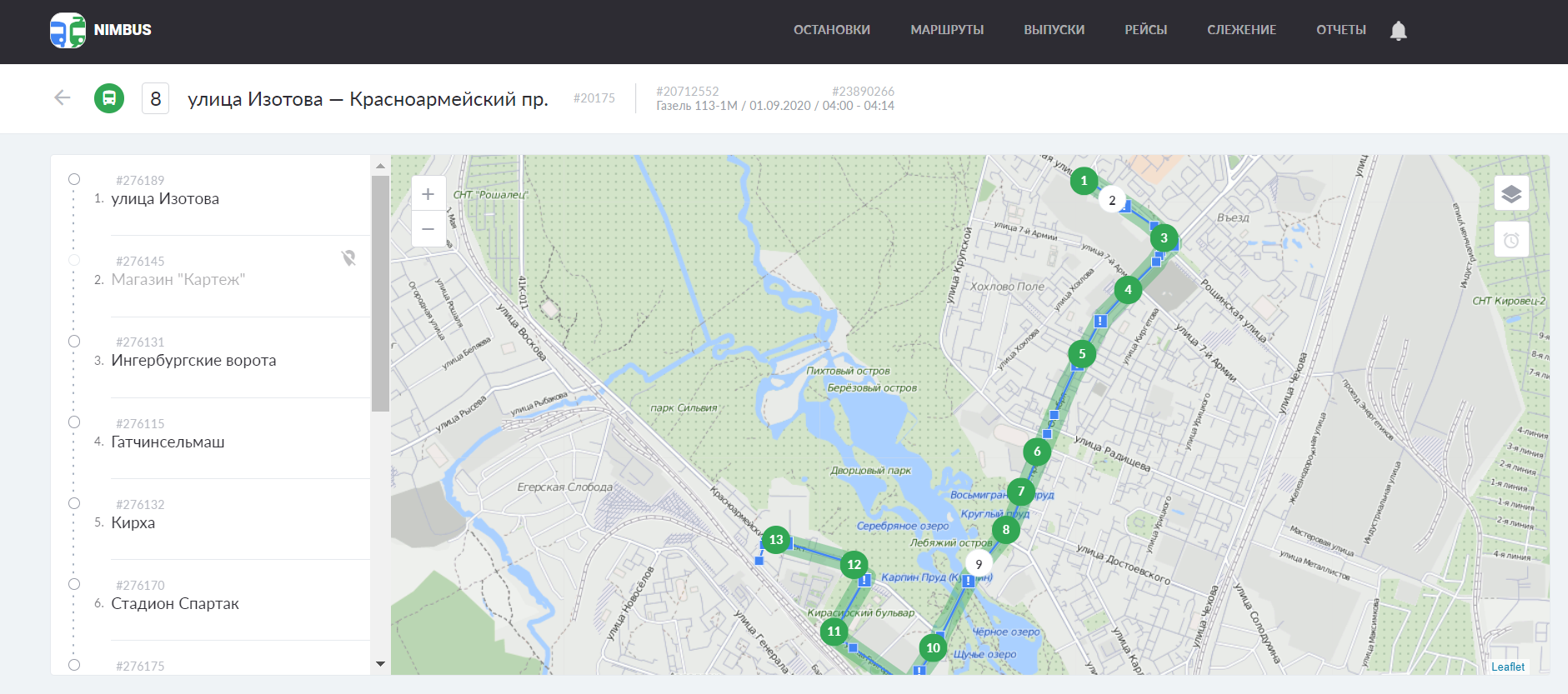This screenshot has height=694, width=1568.
Task: Select the stop circle for улица Изотова
Action: [x=74, y=179]
